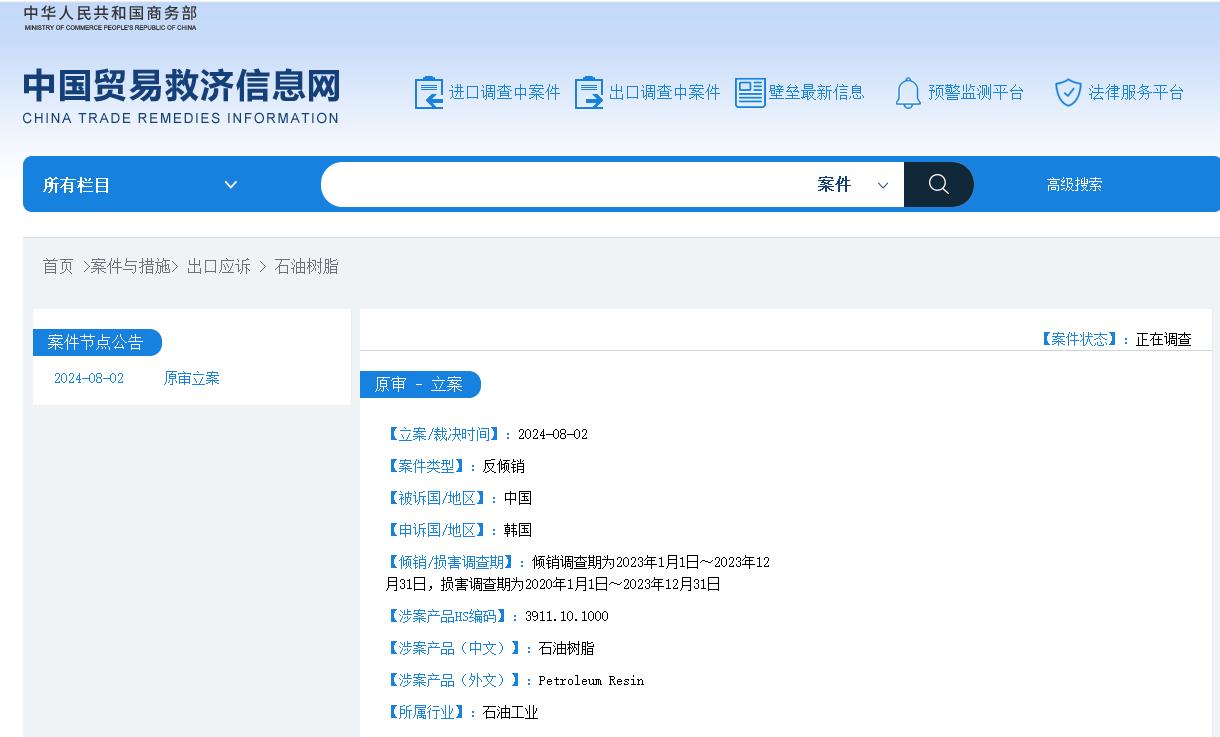Click the chevron beside 所有栏目
Image resolution: width=1220 pixels, height=737 pixels.
click(231, 185)
